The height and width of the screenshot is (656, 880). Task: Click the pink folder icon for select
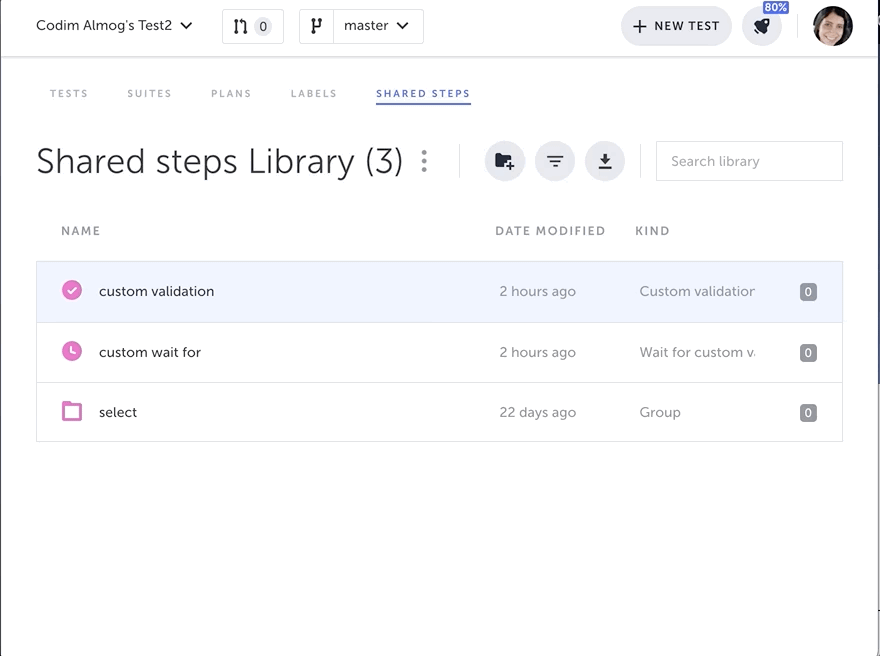click(72, 412)
